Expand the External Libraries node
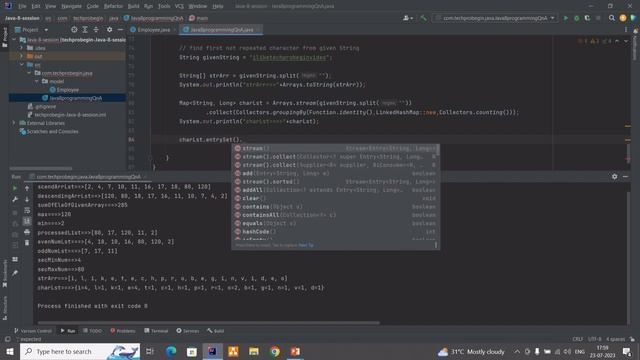This screenshot has height=360, width=640. coord(14,123)
